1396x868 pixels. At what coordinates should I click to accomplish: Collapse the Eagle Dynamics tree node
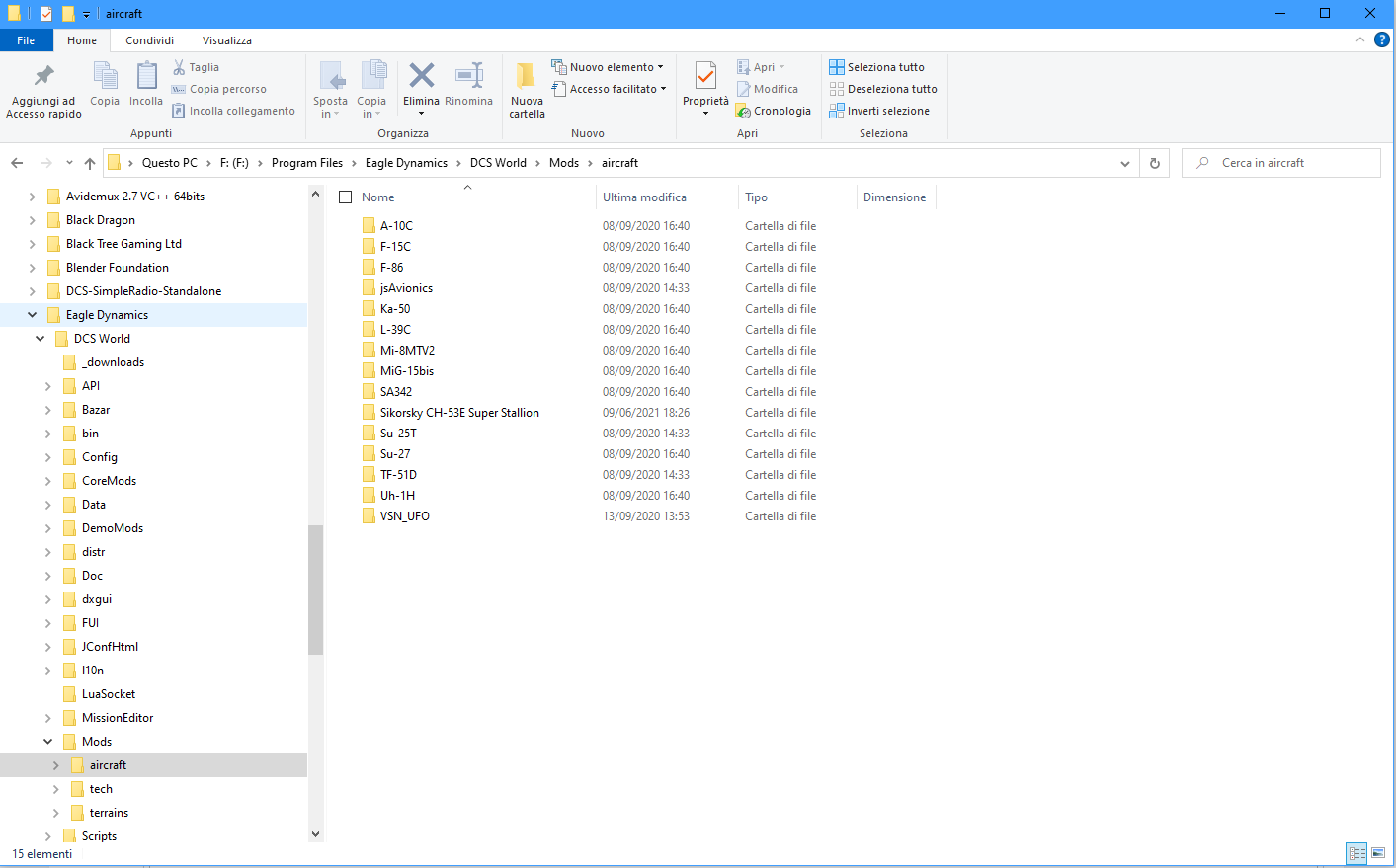click(32, 315)
